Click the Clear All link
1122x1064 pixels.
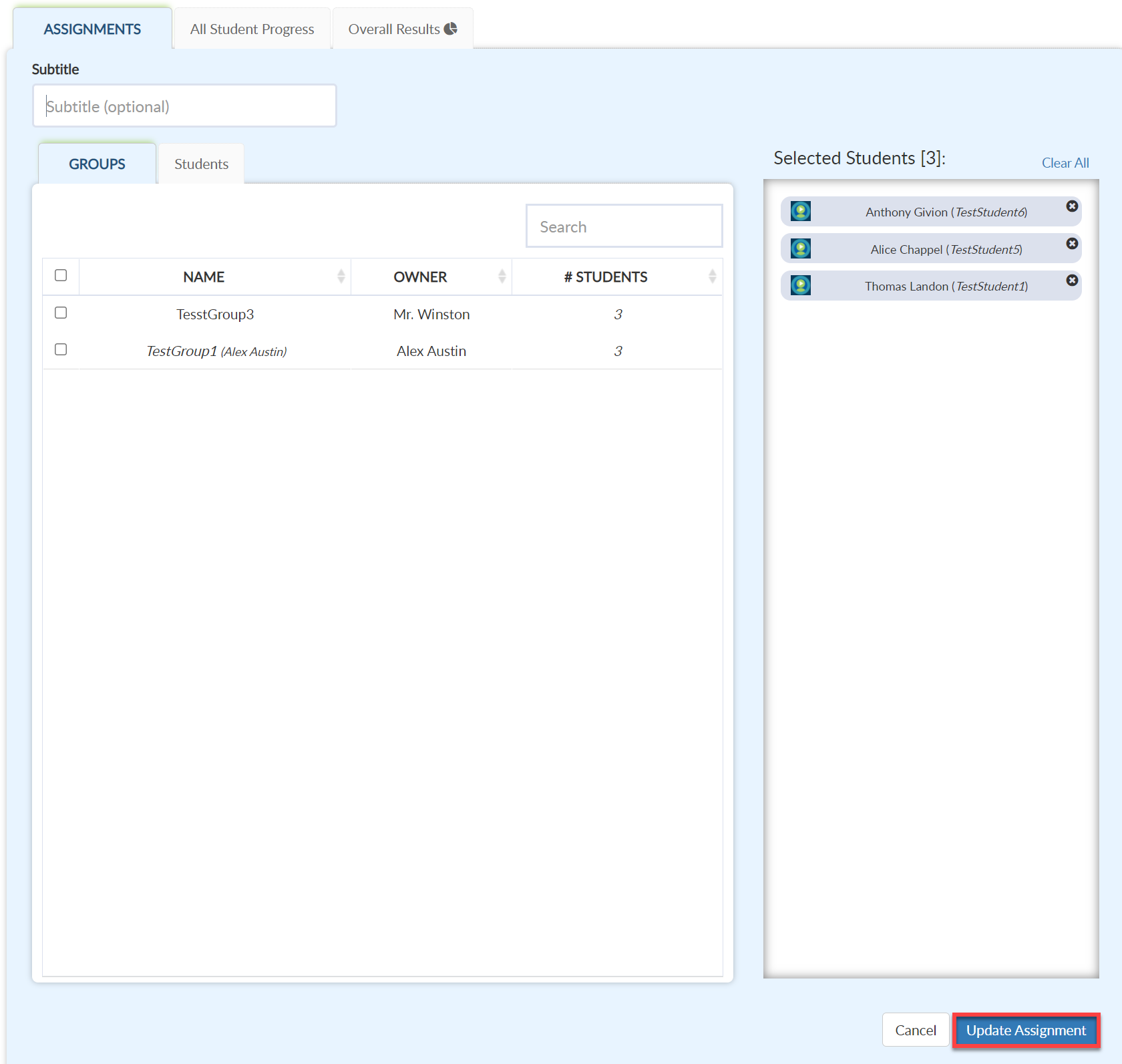point(1065,163)
